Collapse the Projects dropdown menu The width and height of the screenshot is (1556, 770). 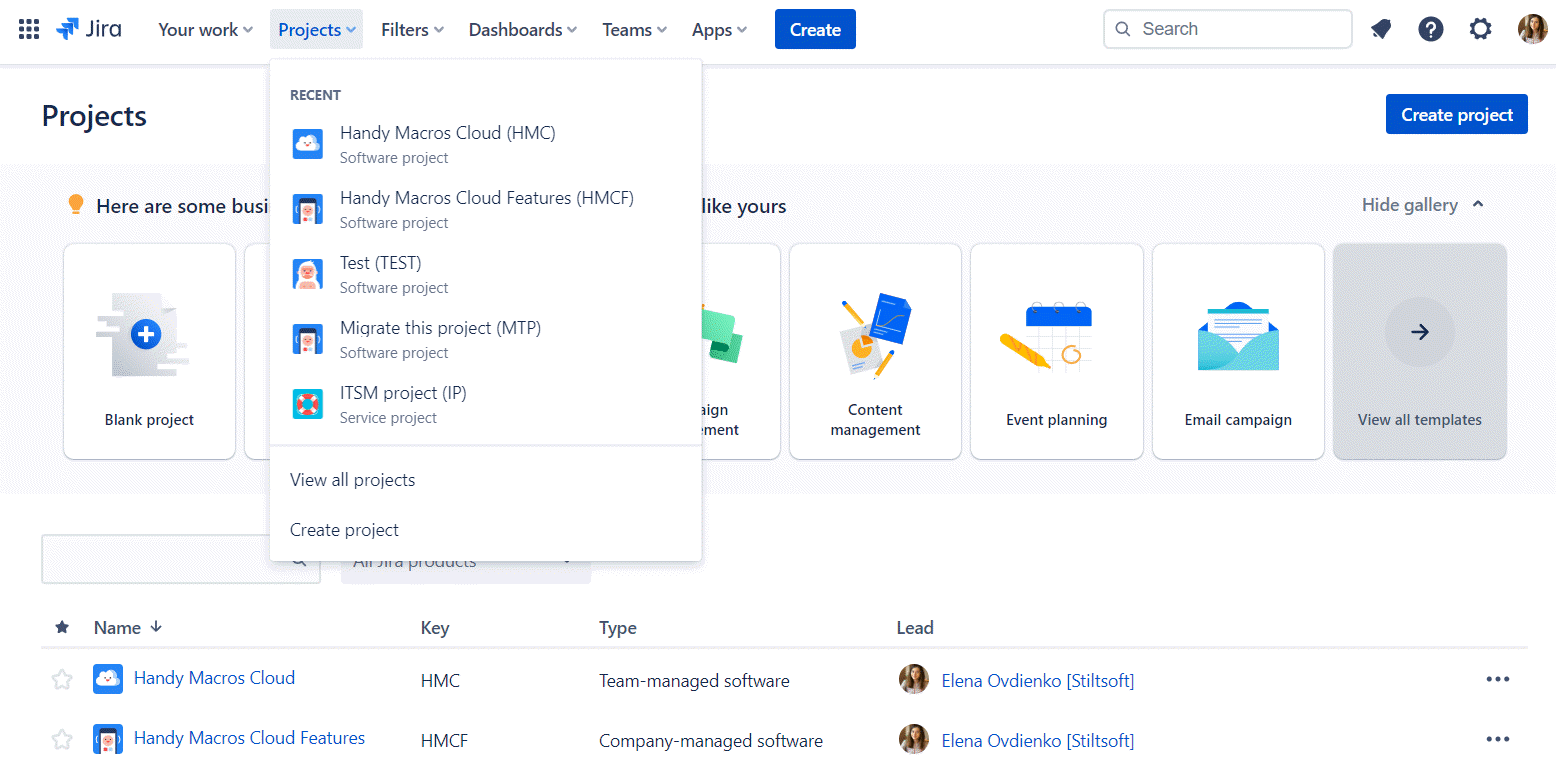[316, 29]
